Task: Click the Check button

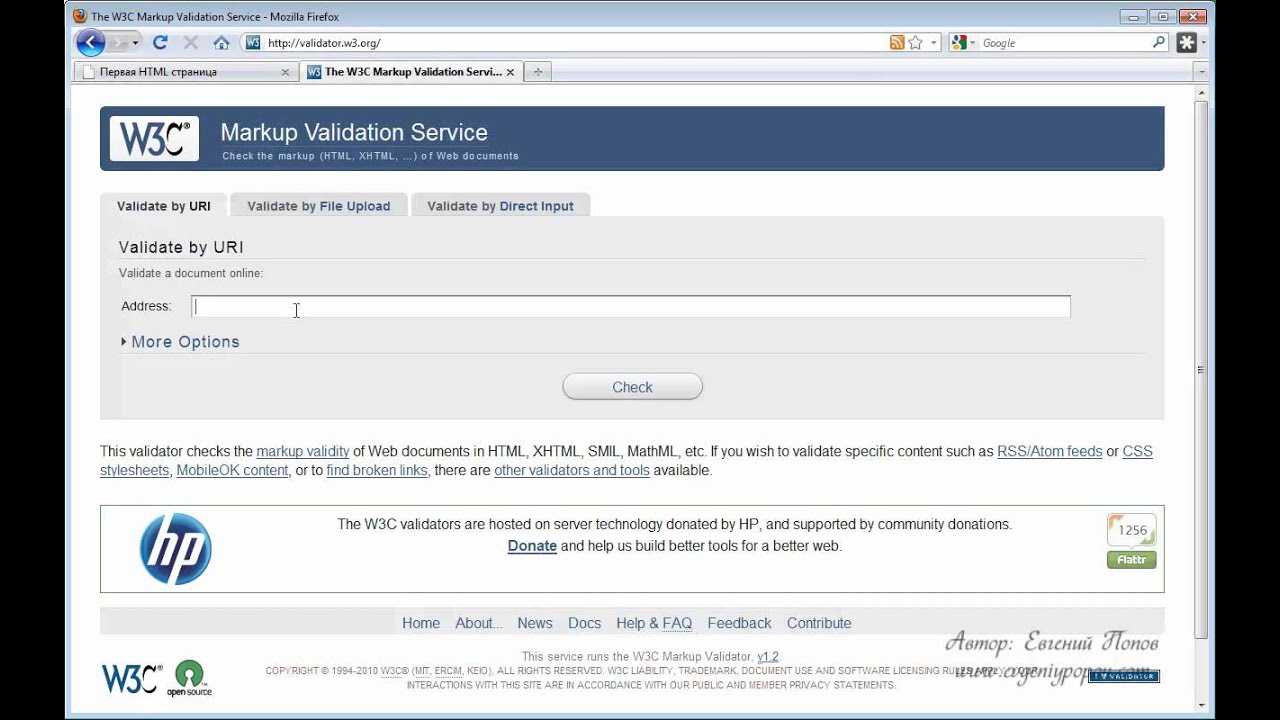Action: point(632,387)
